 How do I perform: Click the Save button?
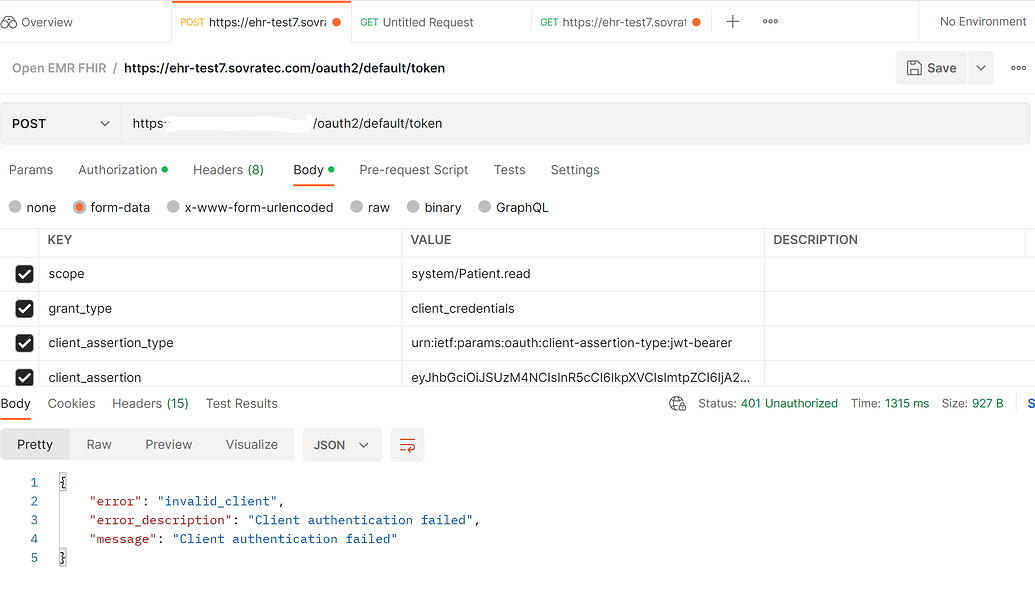coord(931,67)
